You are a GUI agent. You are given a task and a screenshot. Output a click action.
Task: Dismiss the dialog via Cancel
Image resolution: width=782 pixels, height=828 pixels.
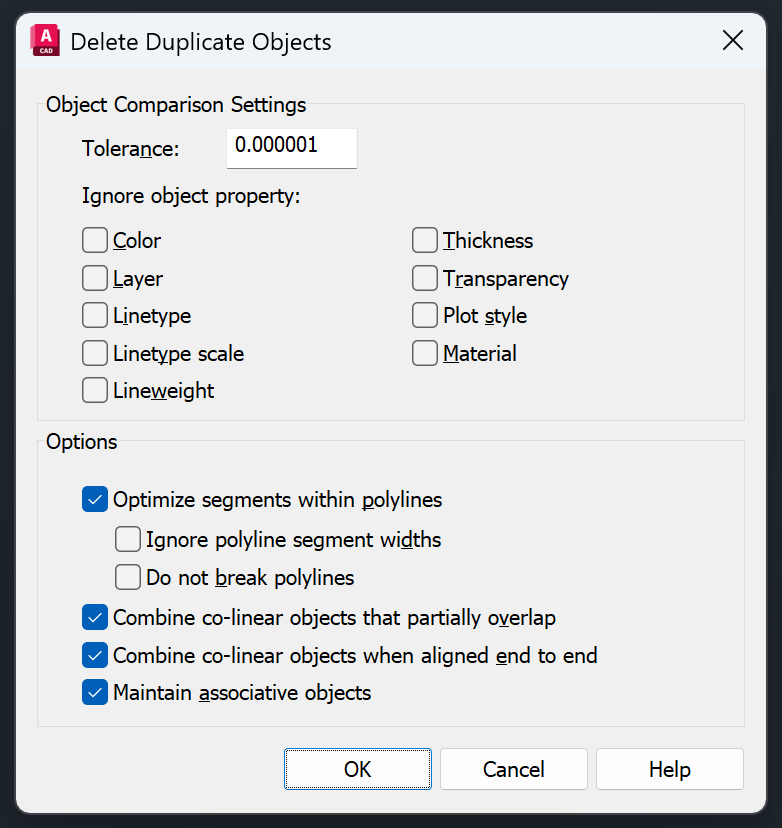point(513,769)
